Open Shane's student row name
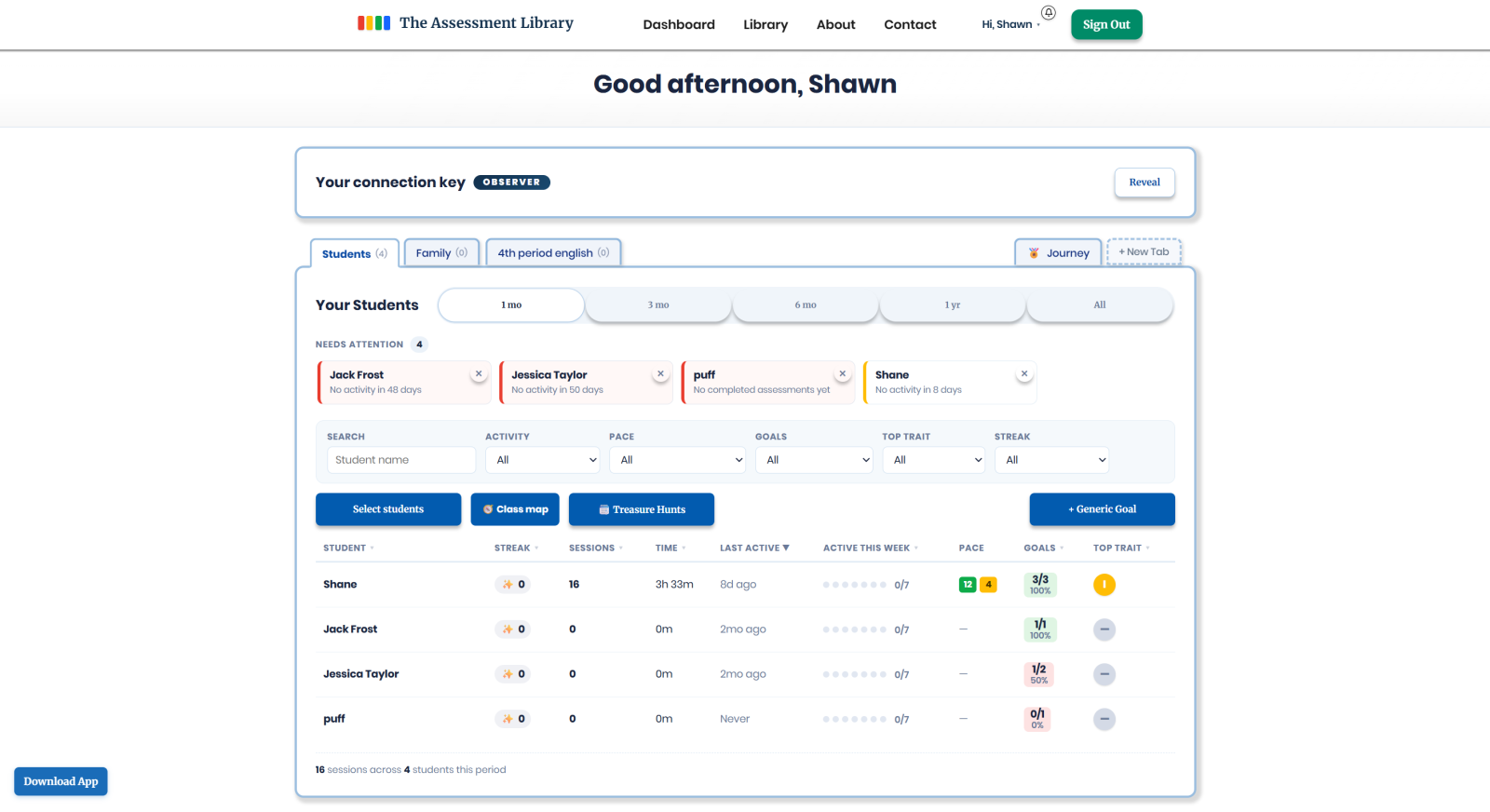Viewport: 1490px width, 812px height. [x=340, y=585]
